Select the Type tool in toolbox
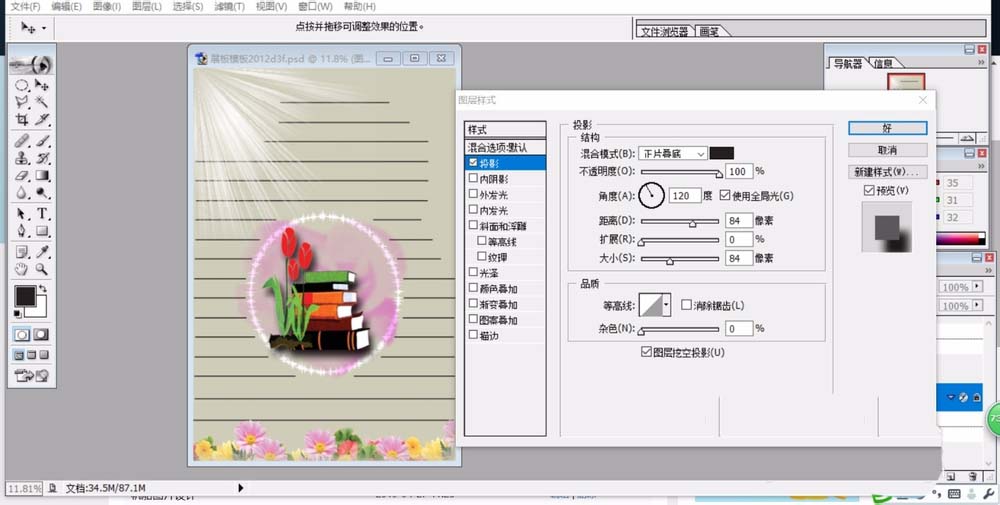1000x505 pixels. (43, 214)
